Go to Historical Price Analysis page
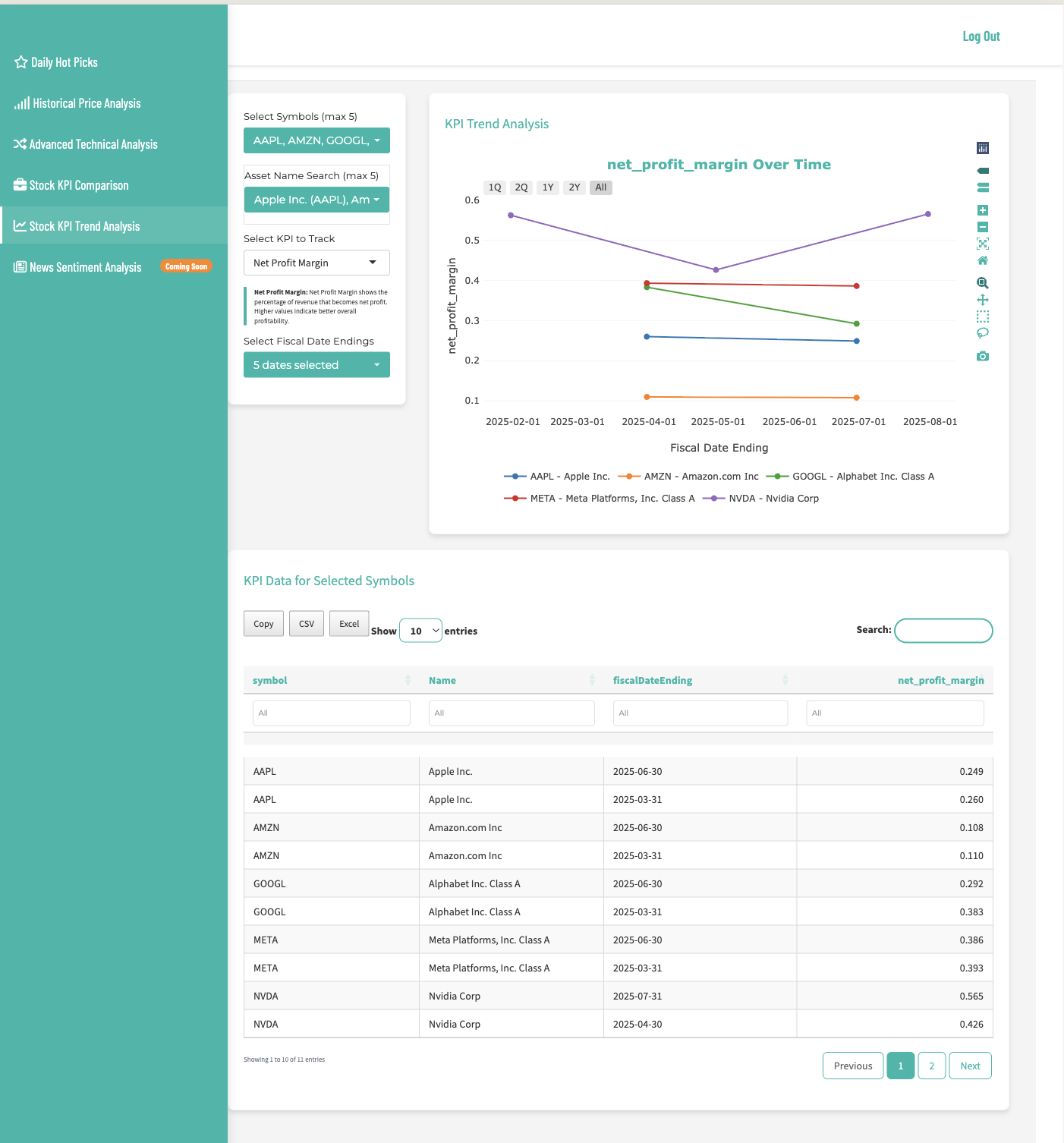Viewport: 1064px width, 1143px height. pyautogui.click(x=87, y=103)
